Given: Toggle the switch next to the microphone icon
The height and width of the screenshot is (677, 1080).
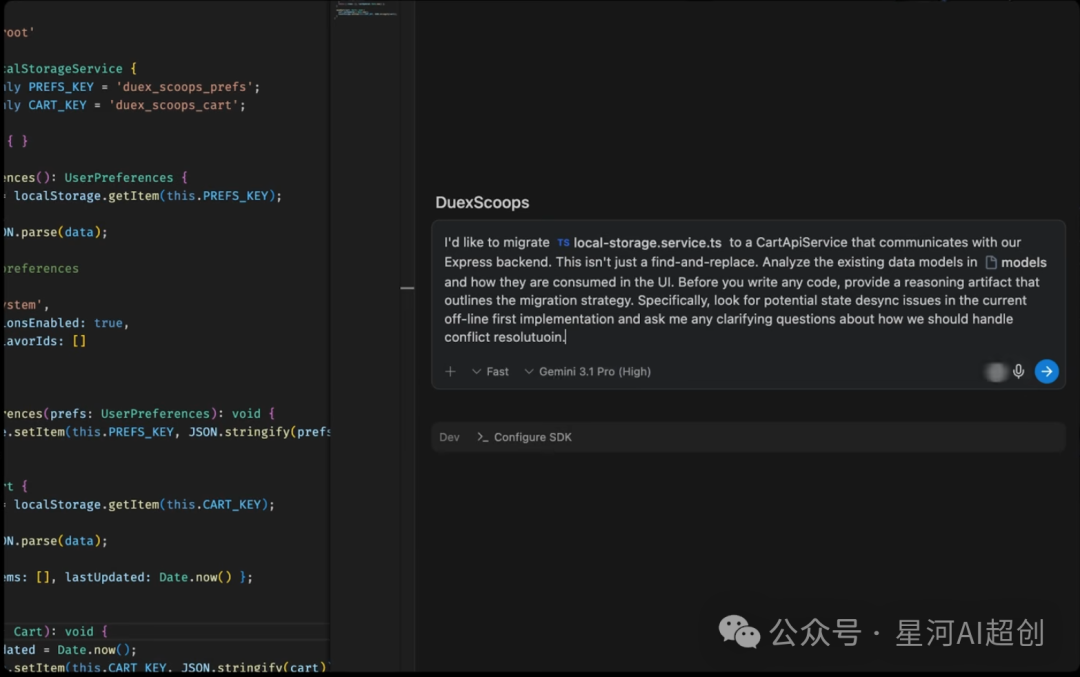Looking at the screenshot, I should click(996, 371).
